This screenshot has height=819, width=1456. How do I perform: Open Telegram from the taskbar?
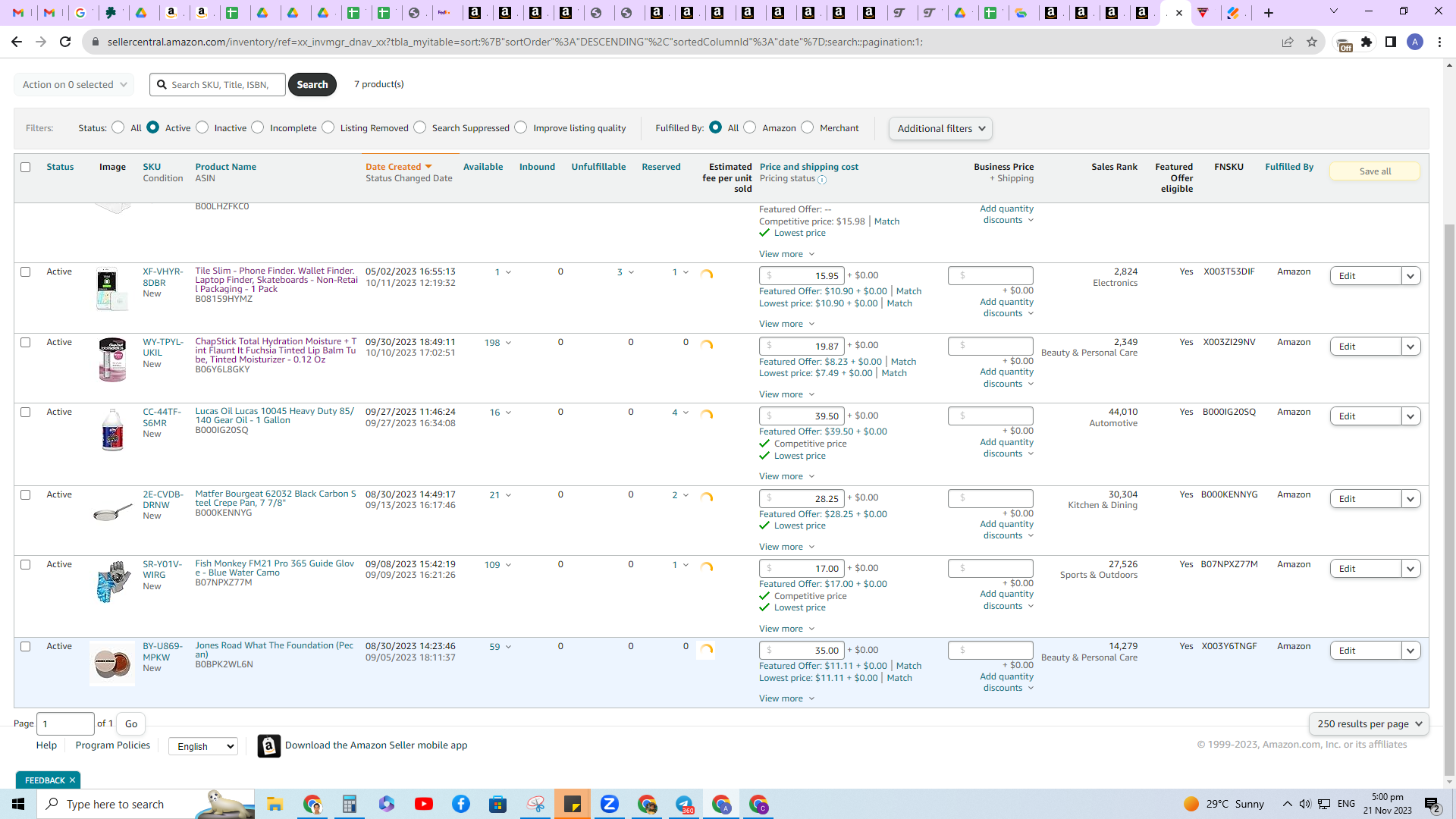pos(684,804)
